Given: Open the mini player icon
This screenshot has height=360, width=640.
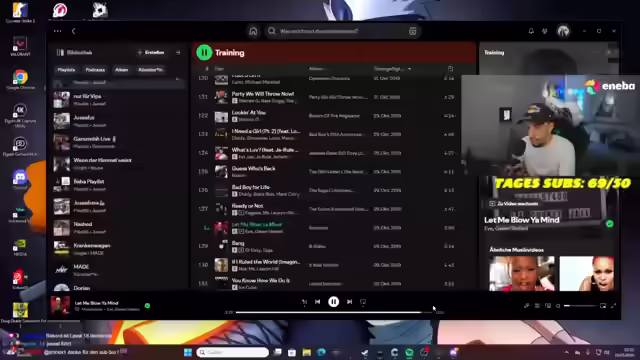Looking at the screenshot, I should click(603, 306).
